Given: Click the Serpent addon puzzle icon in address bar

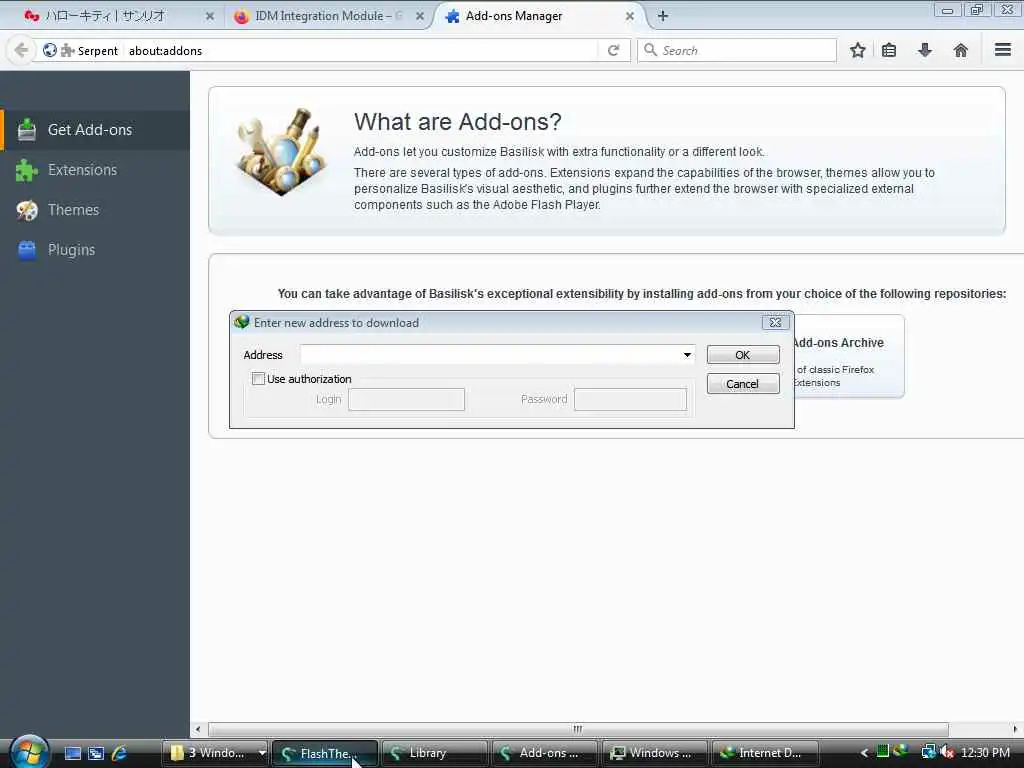Looking at the screenshot, I should (67, 50).
